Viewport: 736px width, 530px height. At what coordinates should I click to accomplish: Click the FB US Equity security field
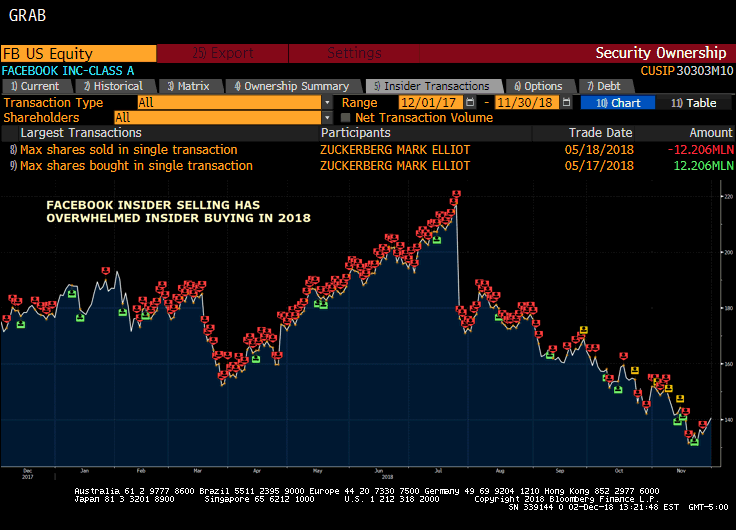click(x=78, y=54)
